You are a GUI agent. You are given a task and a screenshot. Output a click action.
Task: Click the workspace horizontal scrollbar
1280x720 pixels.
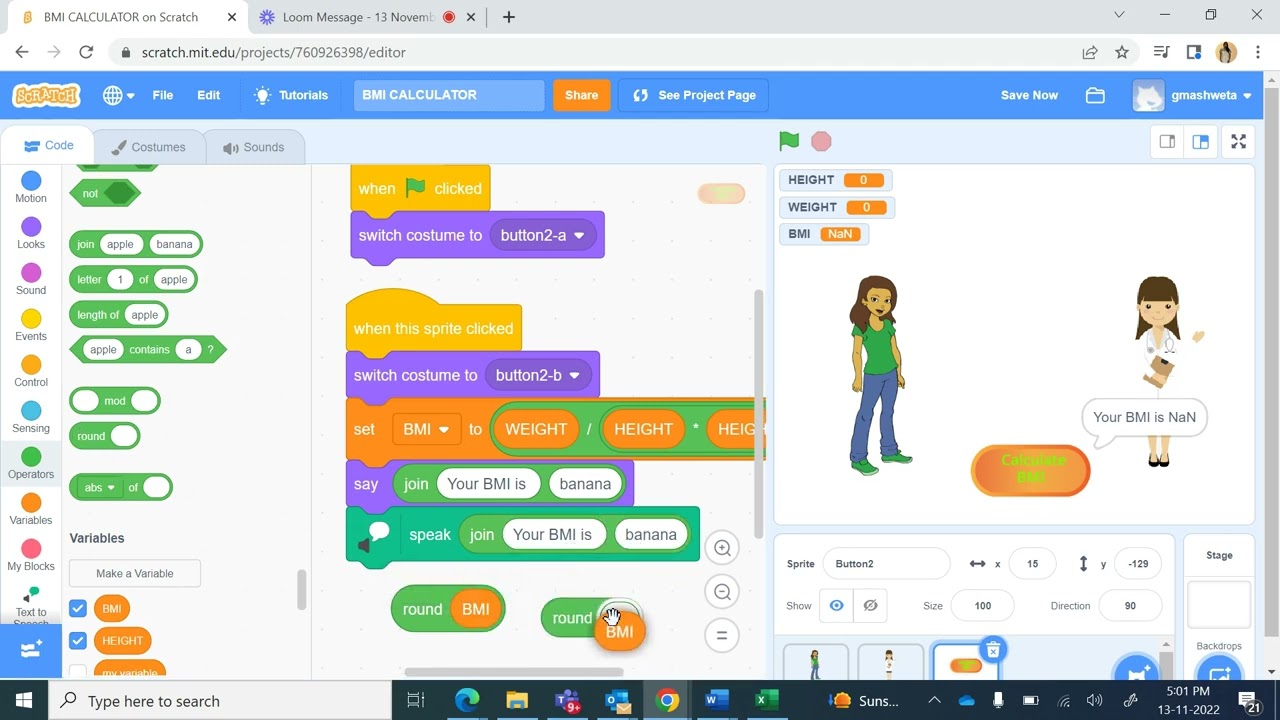point(514,671)
